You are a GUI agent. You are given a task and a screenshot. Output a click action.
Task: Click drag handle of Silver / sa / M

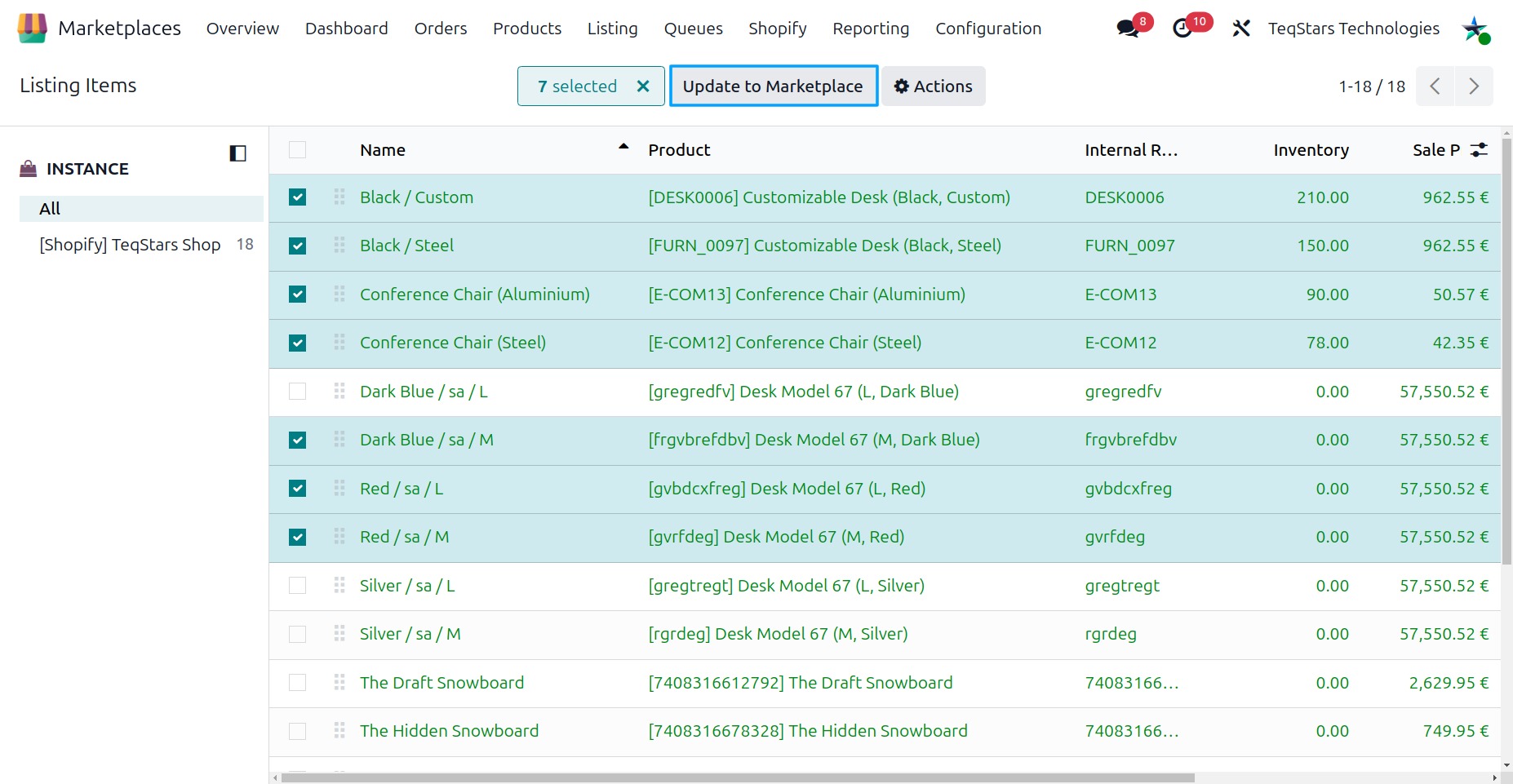point(339,633)
